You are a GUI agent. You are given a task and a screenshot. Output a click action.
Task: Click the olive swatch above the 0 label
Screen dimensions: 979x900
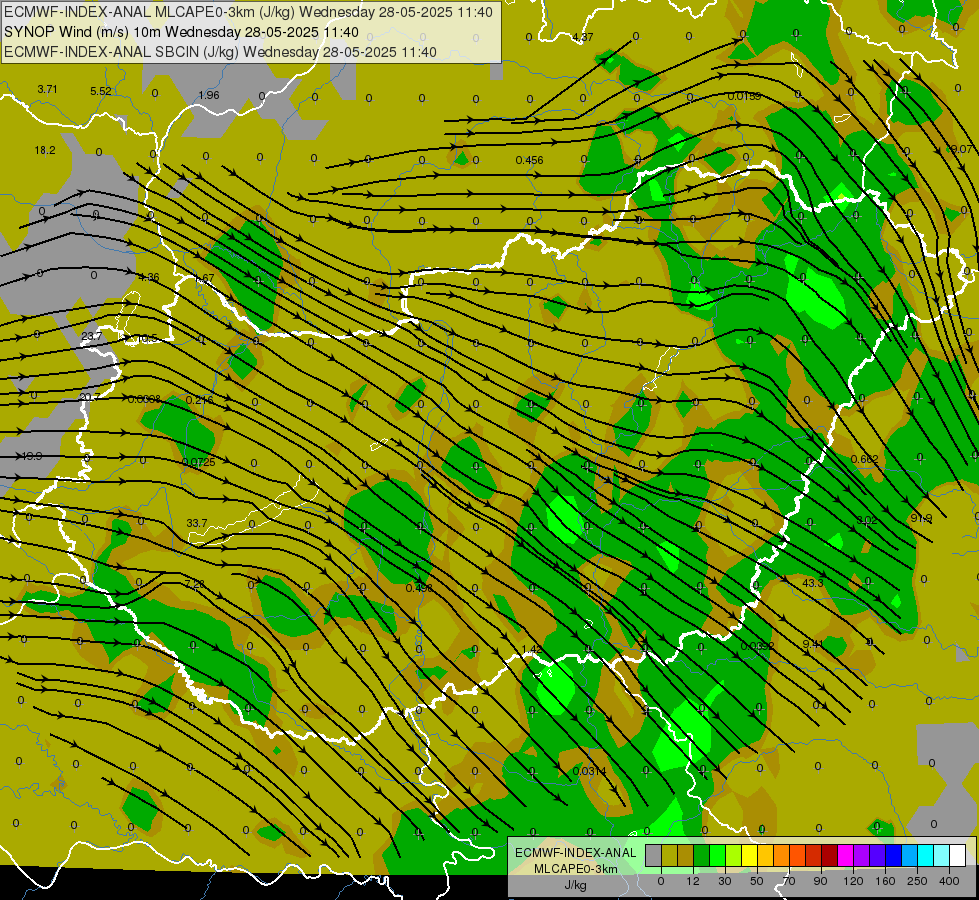click(x=669, y=855)
